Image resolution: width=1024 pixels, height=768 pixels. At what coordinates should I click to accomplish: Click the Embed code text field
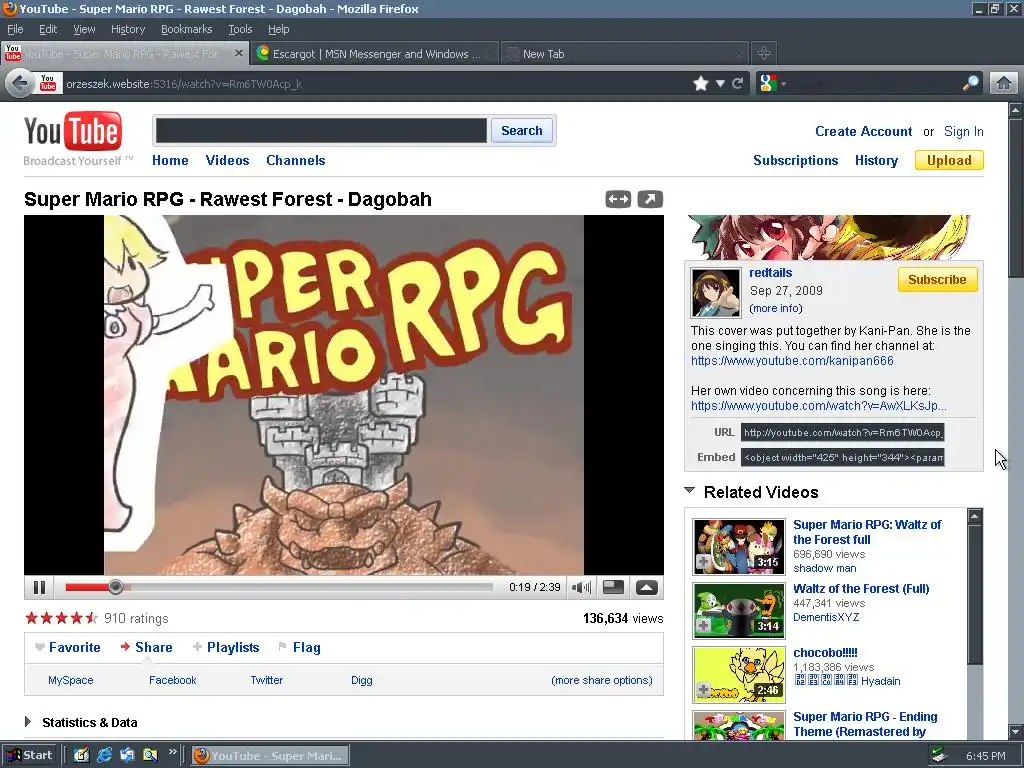(x=842, y=457)
